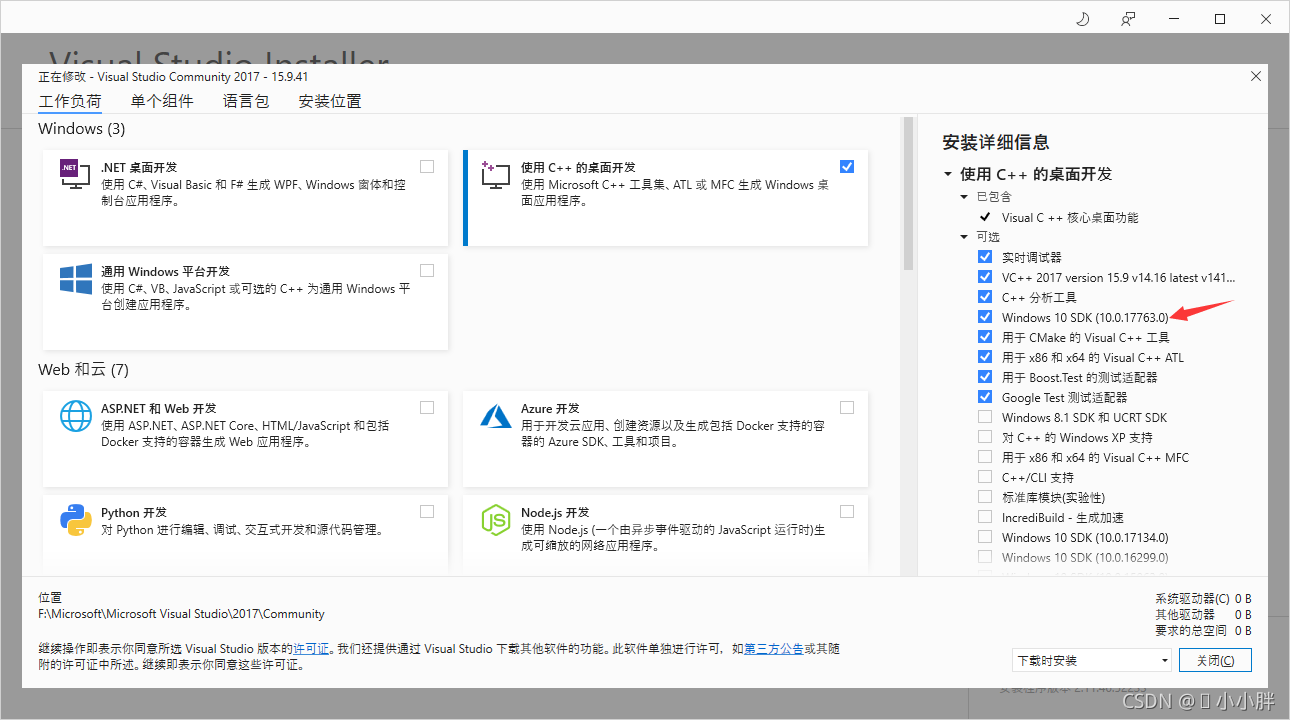Enable Python 开发 workload checkbox

tap(427, 511)
